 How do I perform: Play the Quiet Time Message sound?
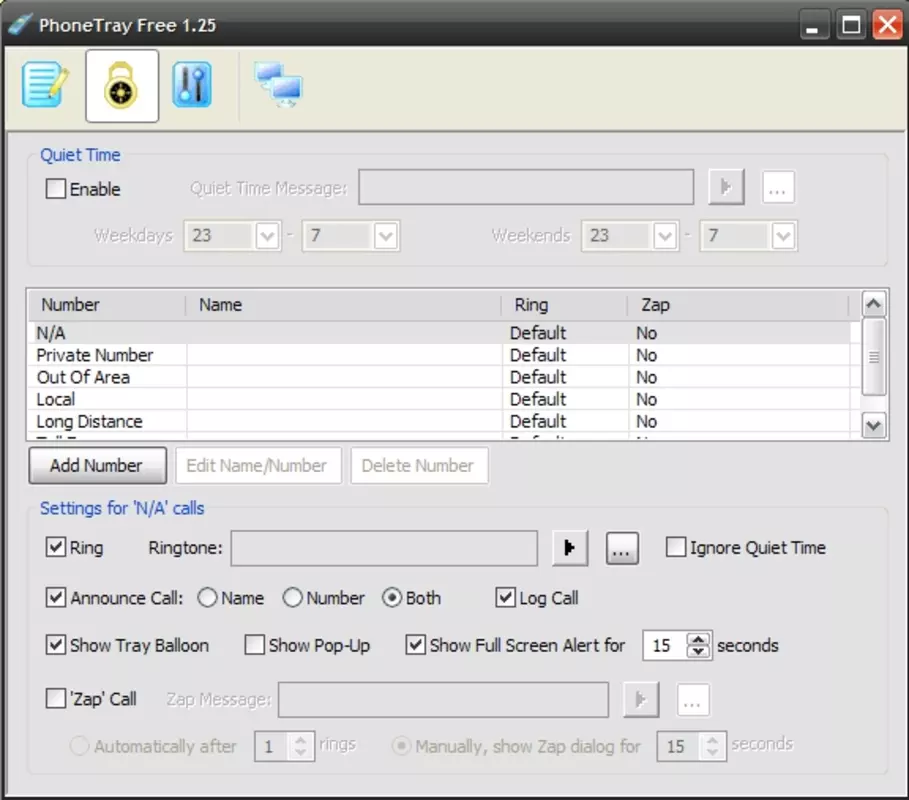tap(726, 187)
